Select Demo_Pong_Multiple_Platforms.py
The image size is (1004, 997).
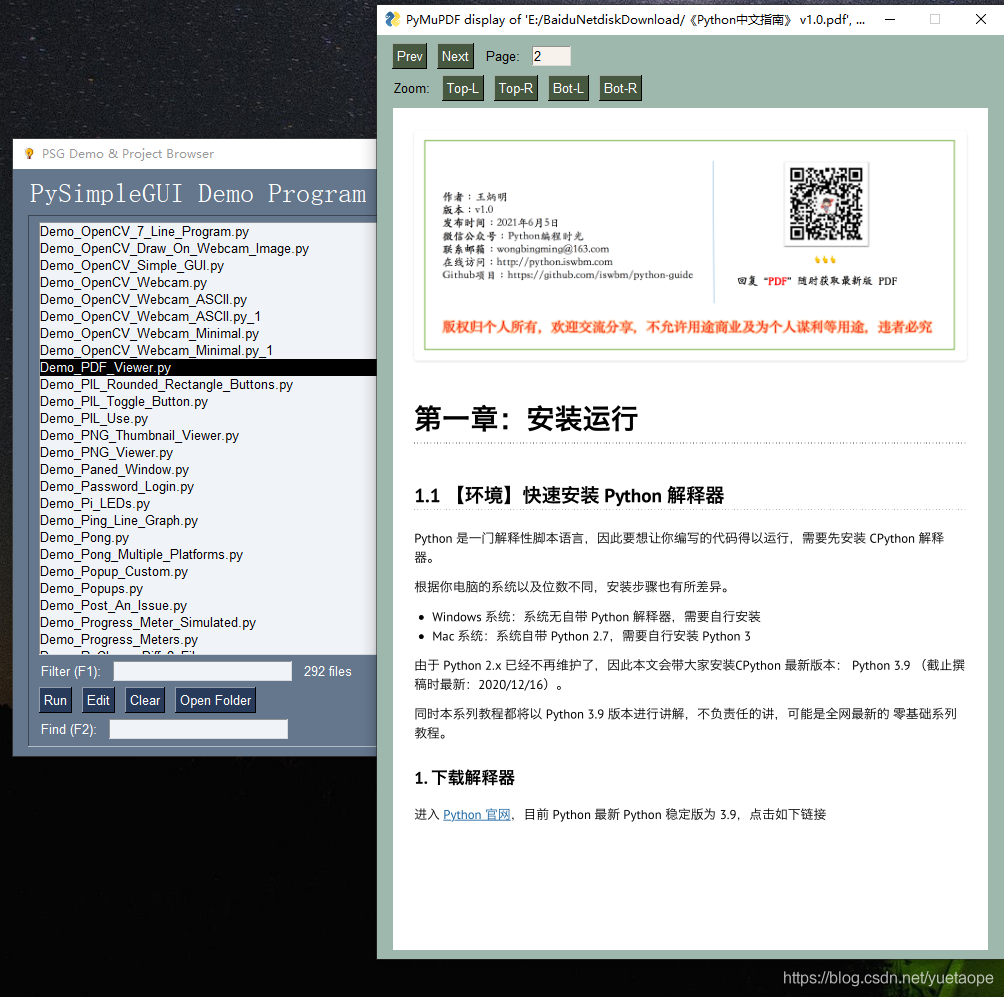click(208, 555)
